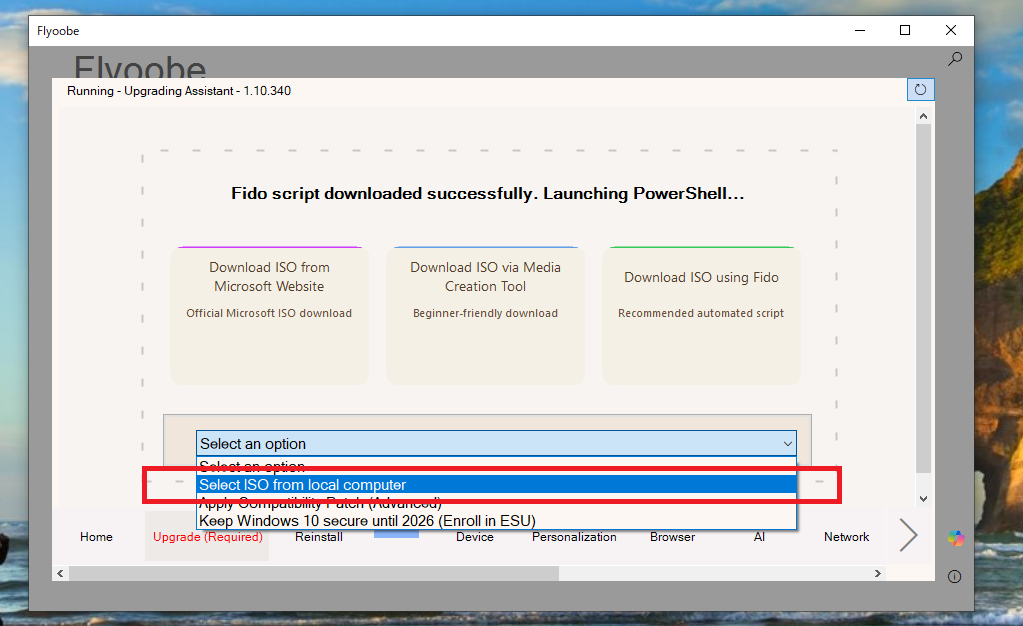Screen dimensions: 1023x626
Task: Click the vertical scrollbar down arrow
Action: point(923,498)
